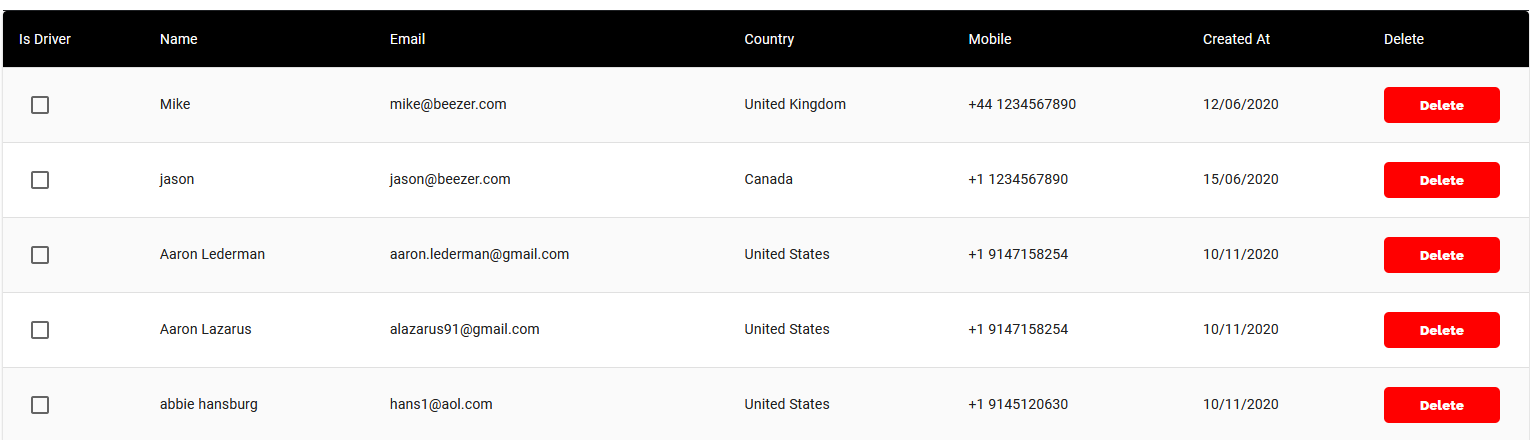Viewport: 1530px width, 440px height.
Task: Click the Is Driver column header
Action: [x=45, y=39]
